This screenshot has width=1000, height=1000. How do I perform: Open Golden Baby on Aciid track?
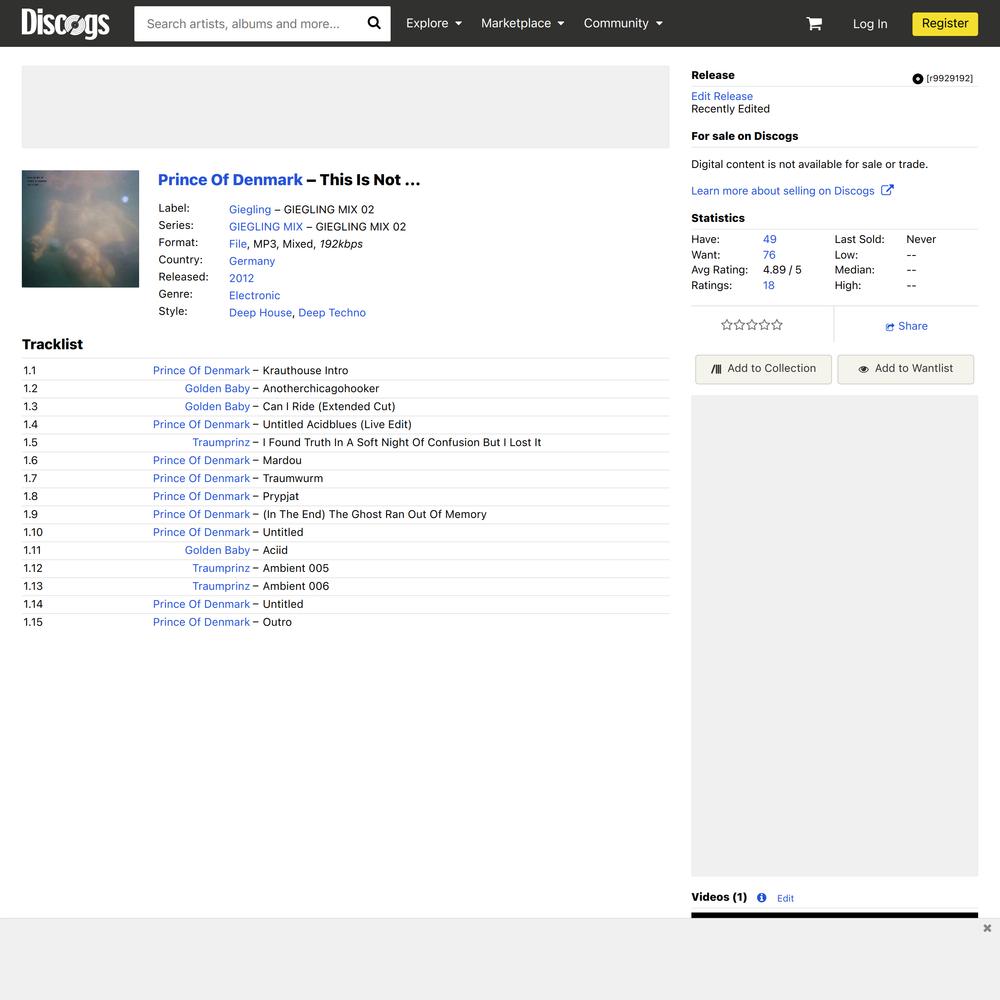(x=217, y=550)
